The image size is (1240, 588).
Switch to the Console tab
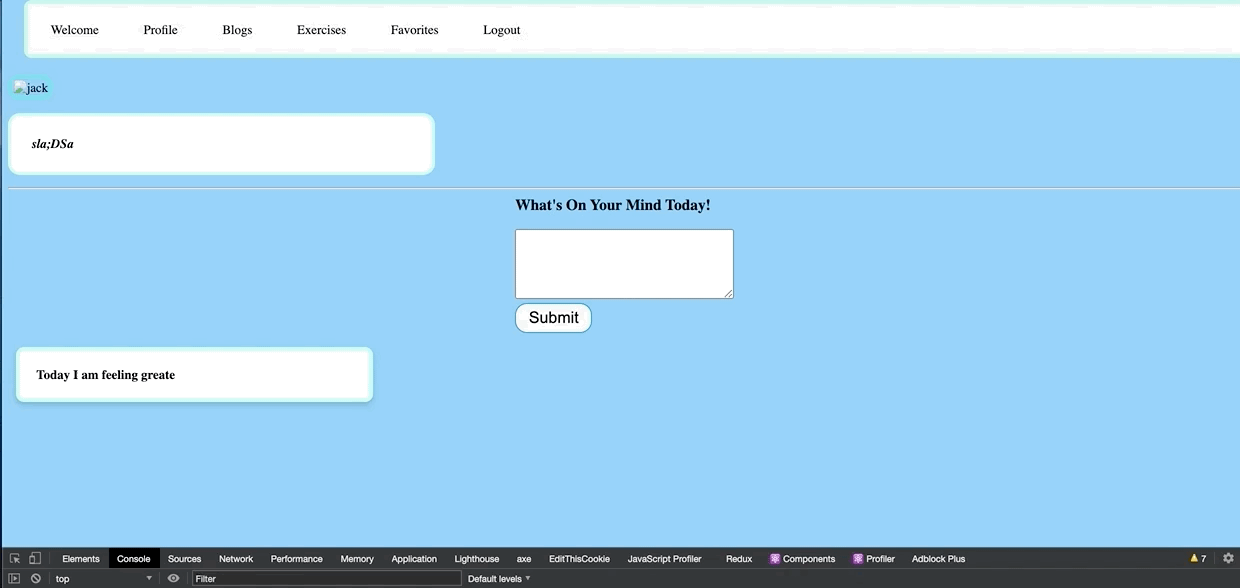pyautogui.click(x=133, y=559)
